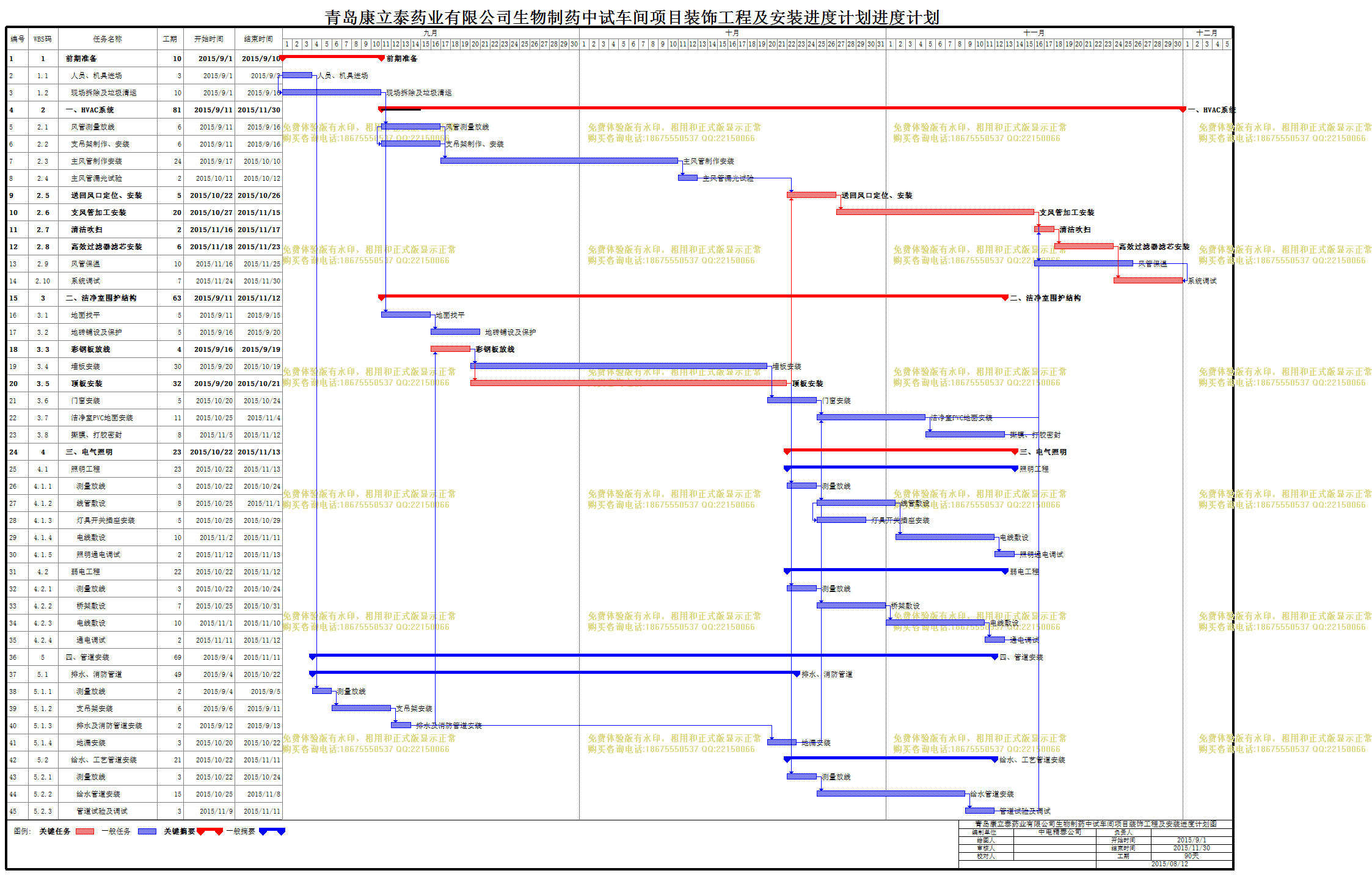Select task name 管道试验及调试 in row 45

tap(102, 811)
